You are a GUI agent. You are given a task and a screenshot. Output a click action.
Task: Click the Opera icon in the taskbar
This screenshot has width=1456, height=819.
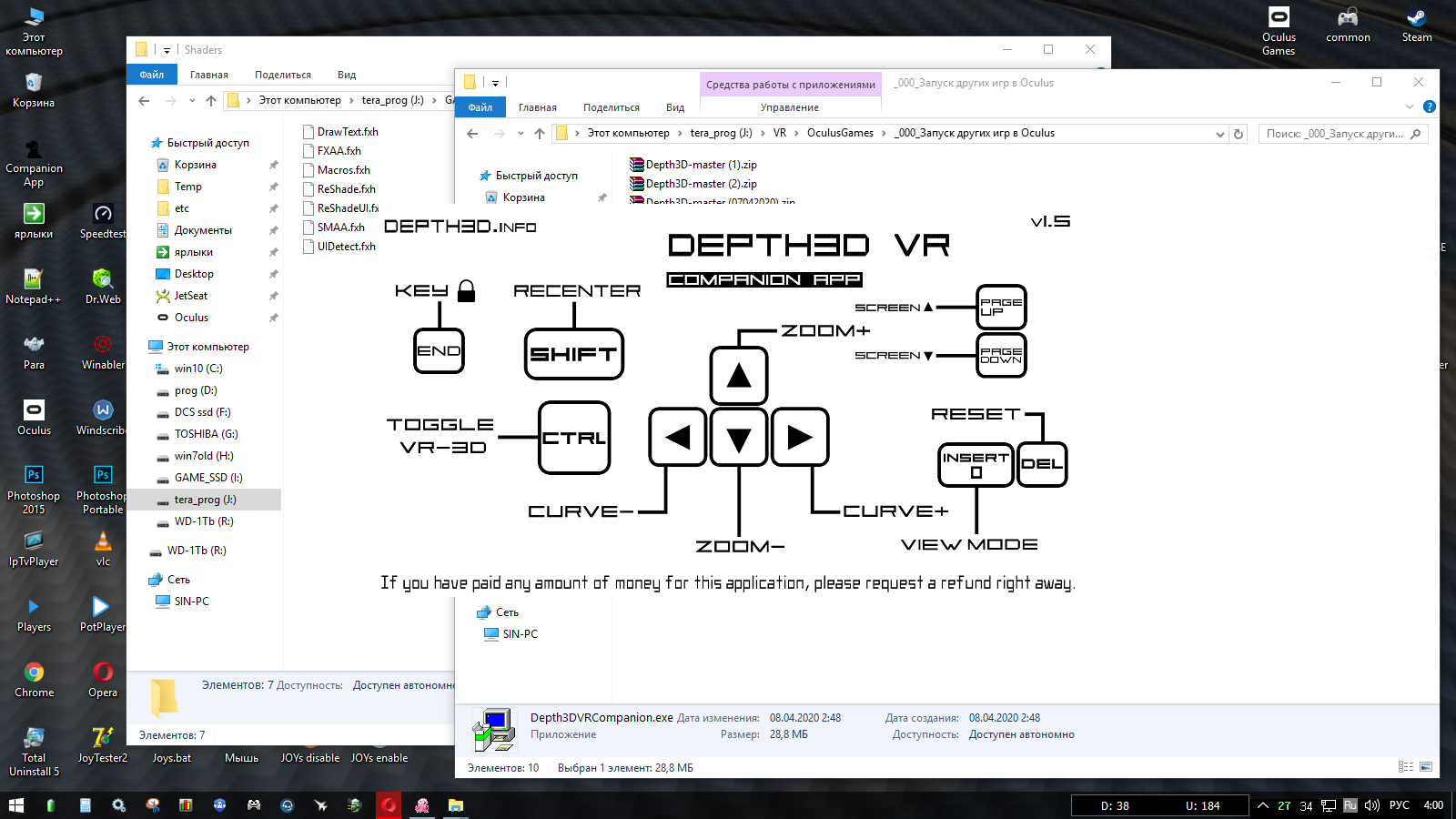pos(389,805)
